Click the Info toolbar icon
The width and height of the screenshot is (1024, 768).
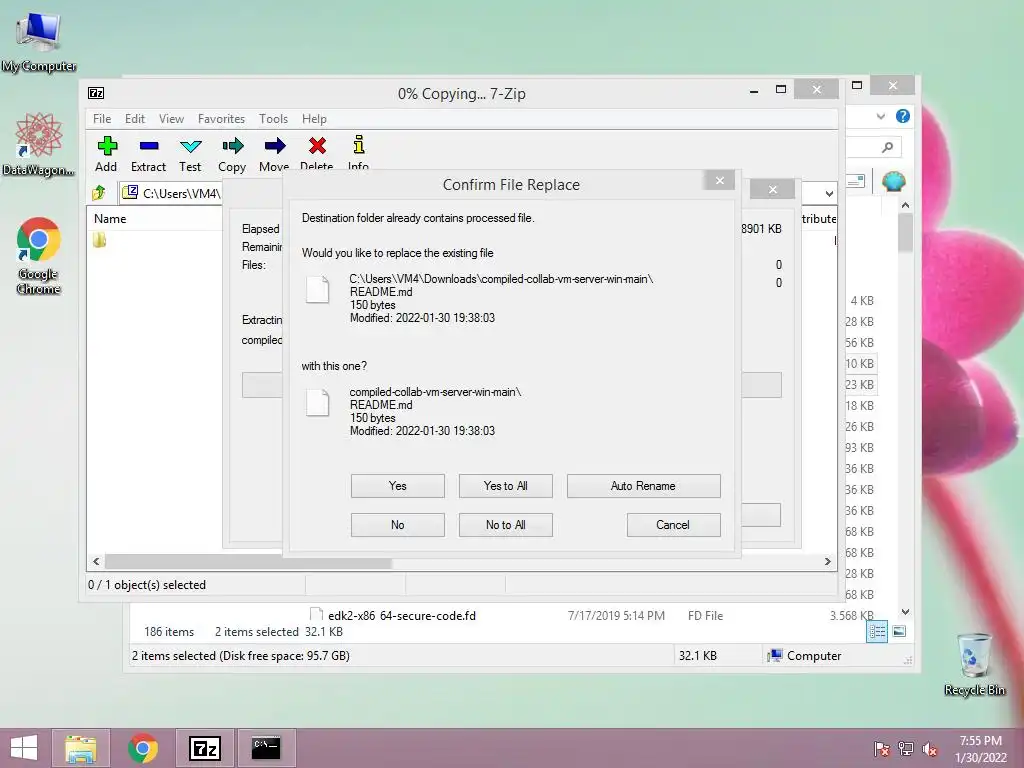pos(358,154)
